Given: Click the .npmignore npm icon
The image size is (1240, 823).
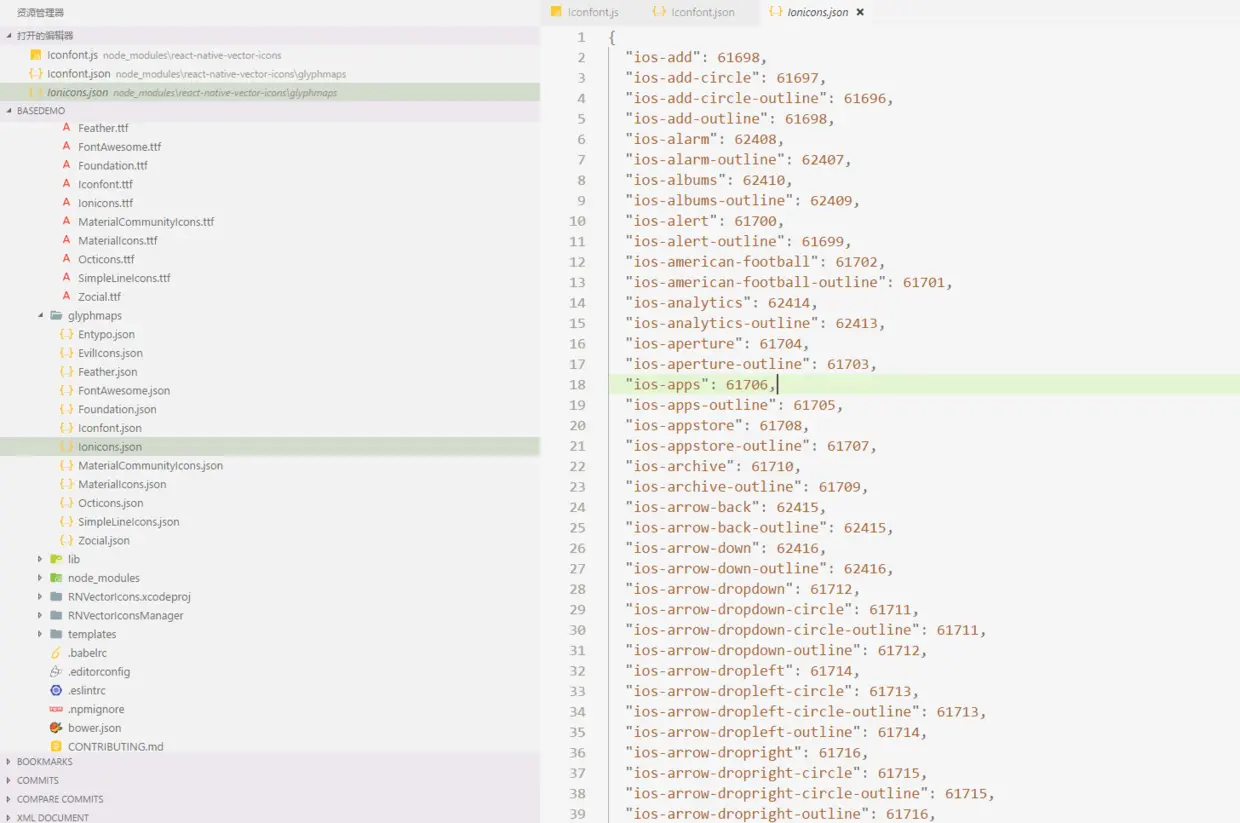Looking at the screenshot, I should click(56, 709).
